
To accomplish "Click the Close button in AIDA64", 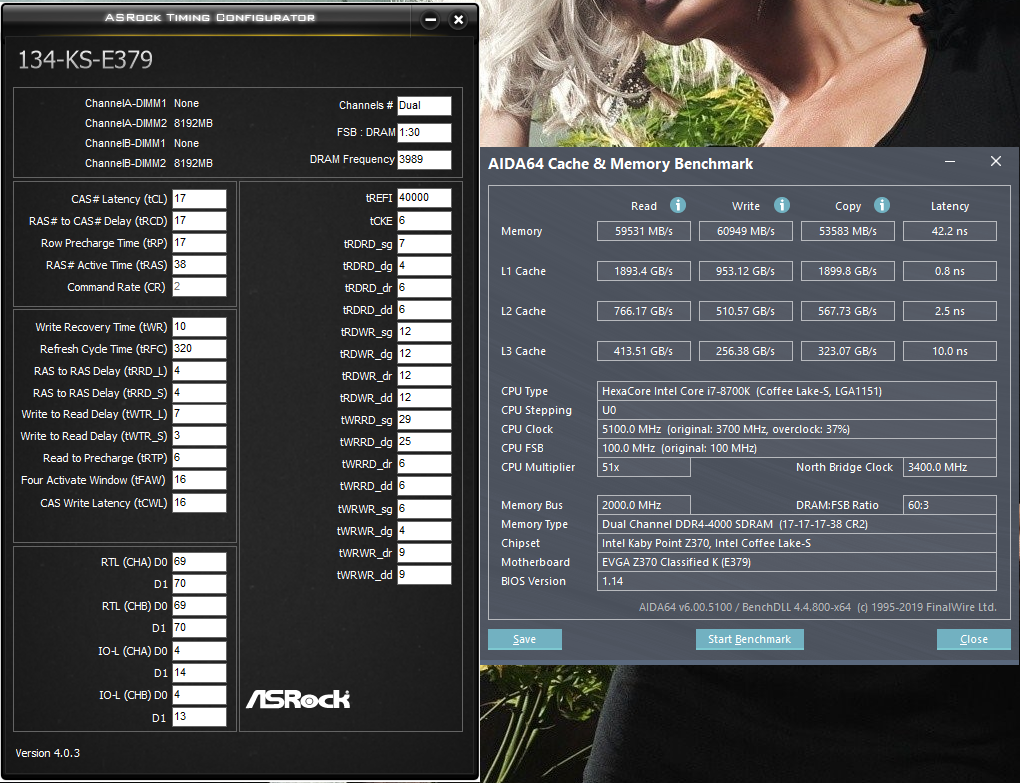I will pyautogui.click(x=974, y=639).
